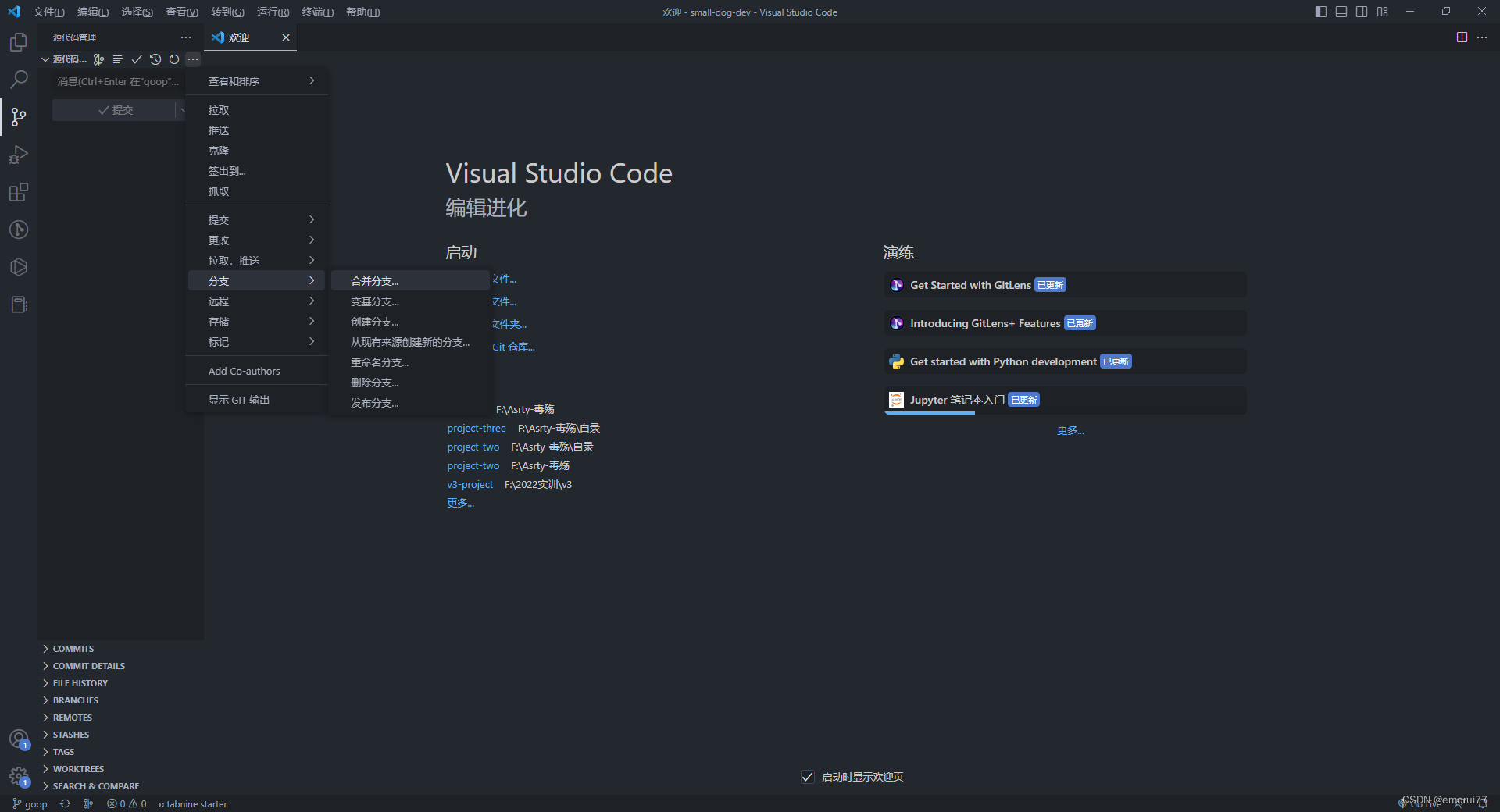Open the 源代码管理 panel header ellipsis menu
Viewport: 1500px width, 812px height.
click(x=186, y=37)
